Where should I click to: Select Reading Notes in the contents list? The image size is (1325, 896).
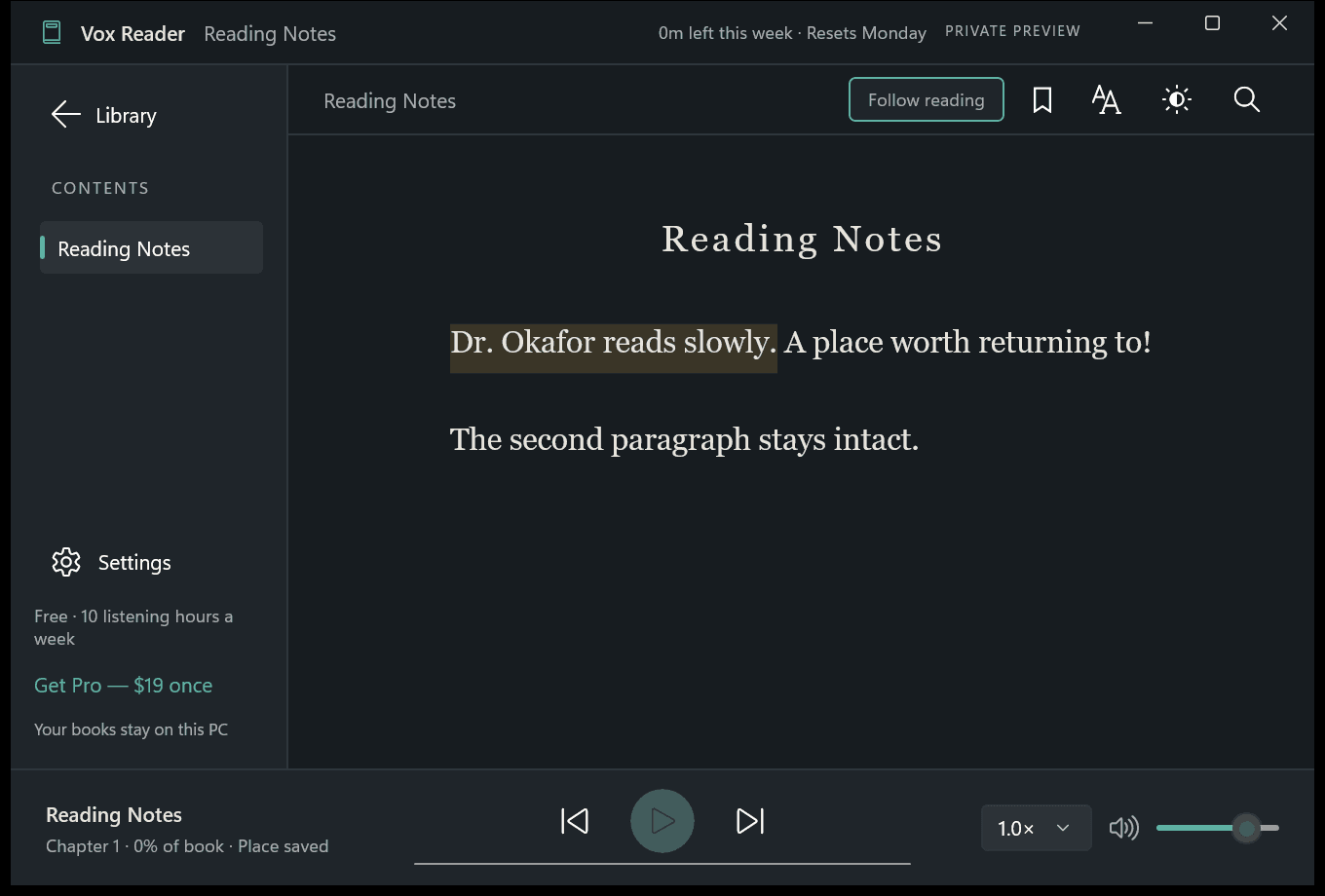click(151, 248)
